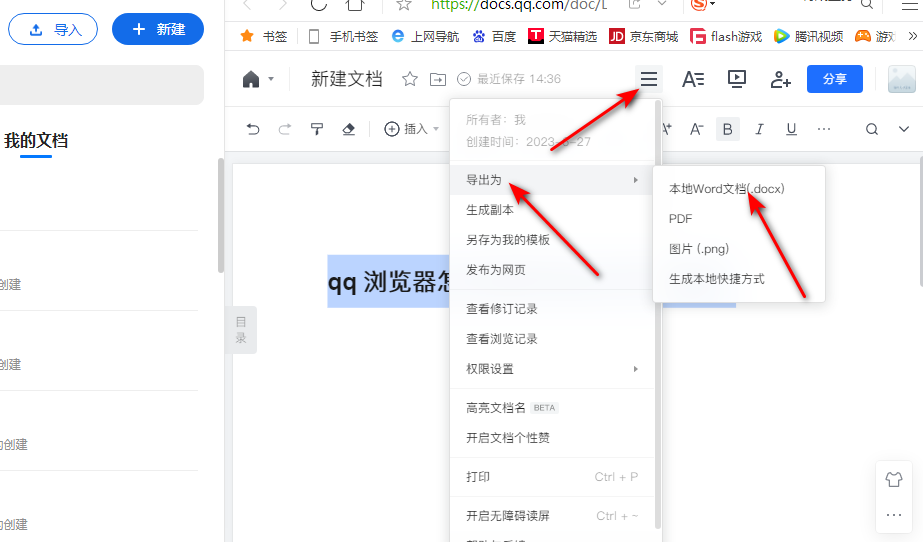923x542 pixels.
Task: Star the document as a favorite
Action: click(410, 79)
